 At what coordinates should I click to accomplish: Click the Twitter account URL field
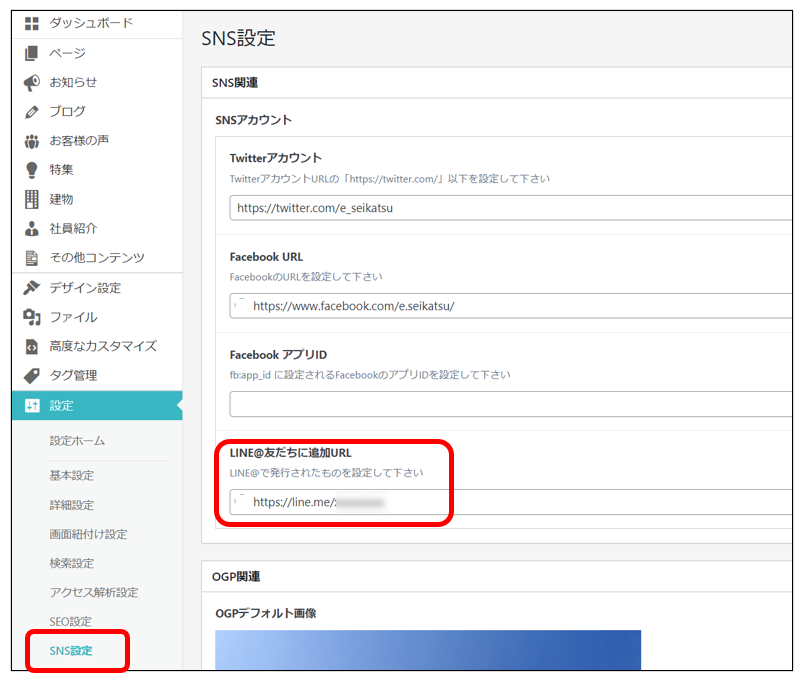[x=510, y=208]
